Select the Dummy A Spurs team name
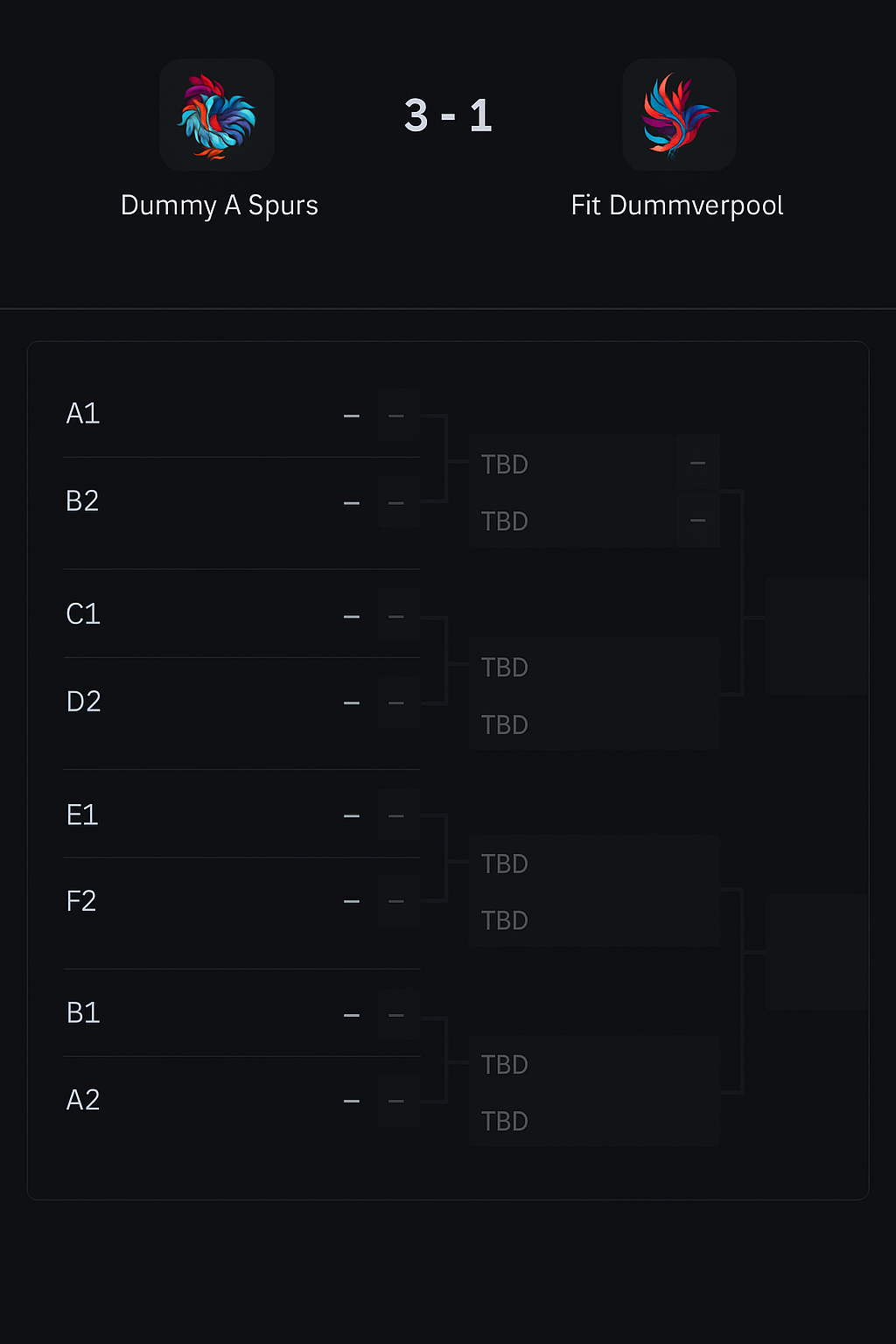The image size is (896, 1344). point(220,205)
